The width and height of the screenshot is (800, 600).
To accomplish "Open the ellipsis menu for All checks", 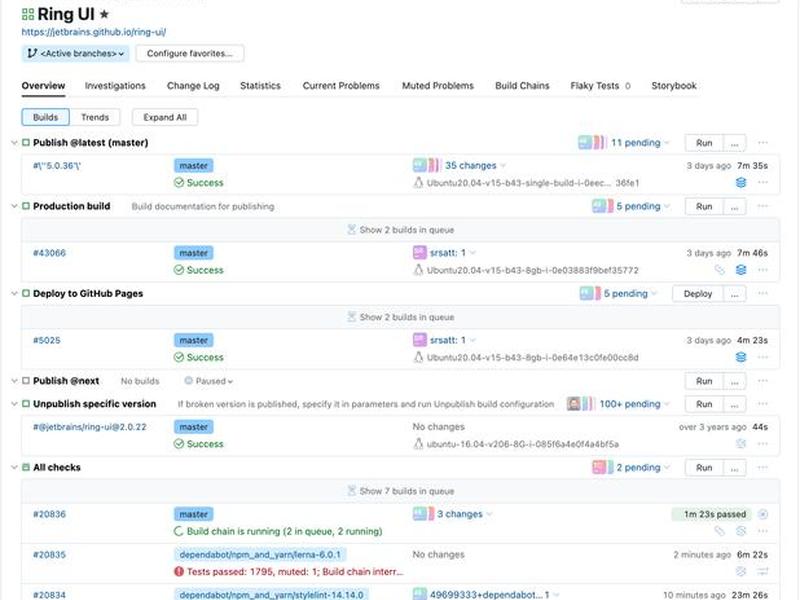I will point(763,467).
